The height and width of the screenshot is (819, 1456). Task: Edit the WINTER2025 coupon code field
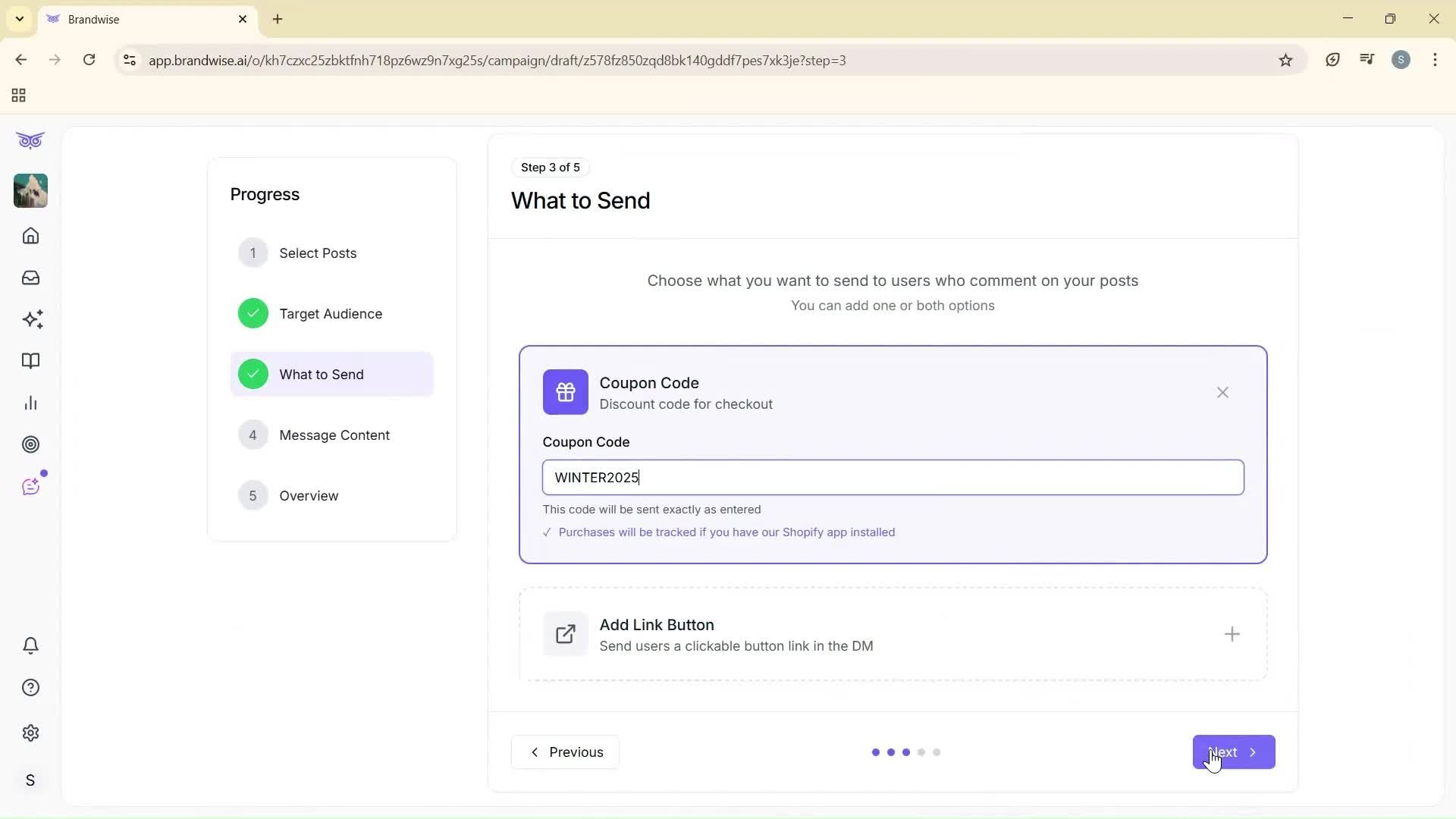(893, 477)
